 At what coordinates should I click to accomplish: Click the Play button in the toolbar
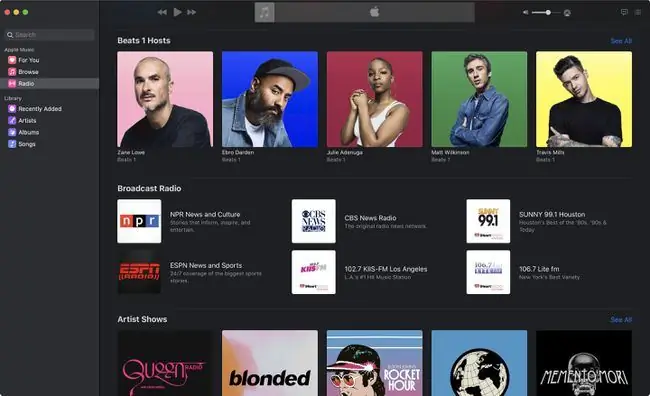point(177,12)
